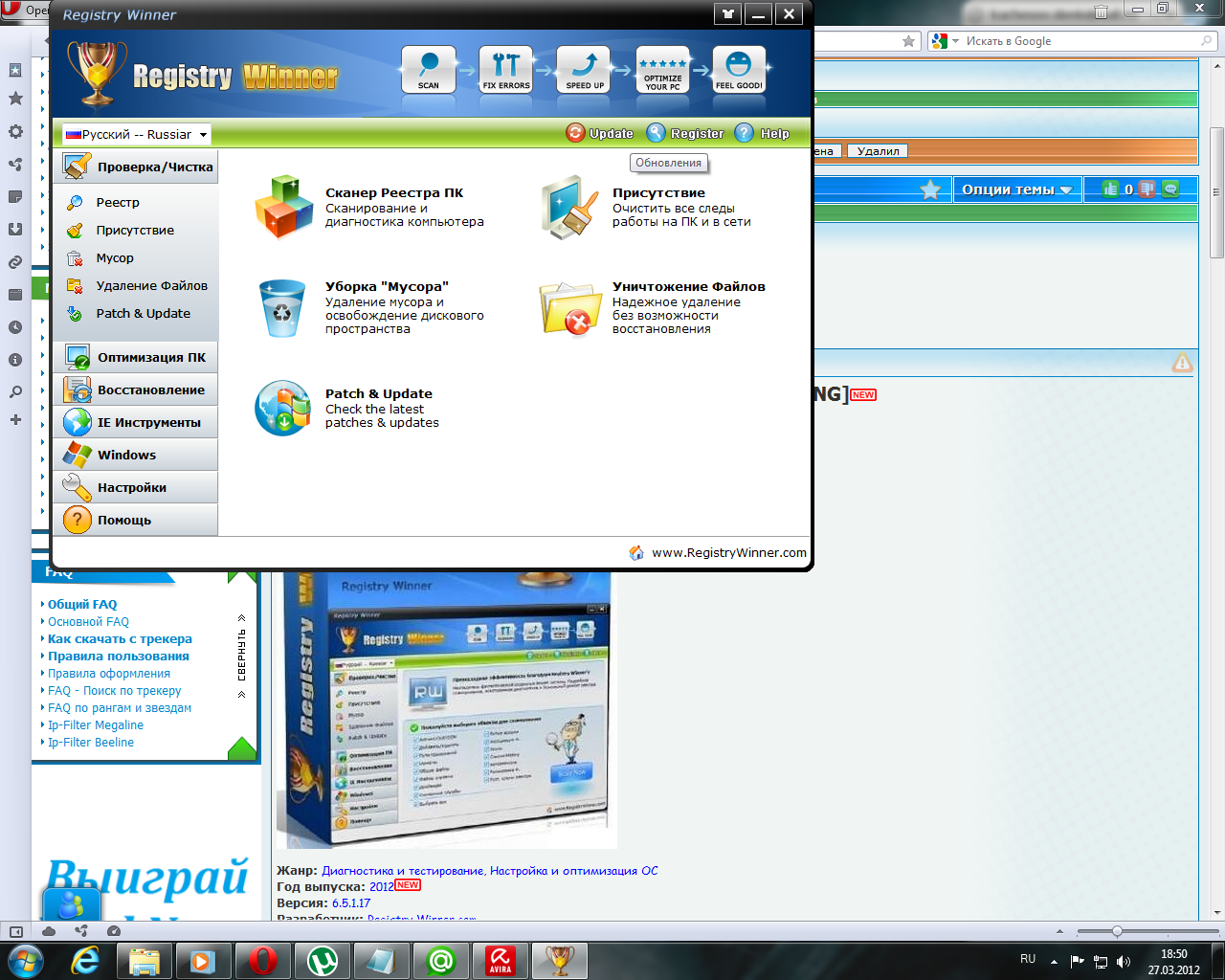This screenshot has width=1225, height=980.
Task: Open the Уборка Мусора recycle bin icon
Action: click(282, 308)
